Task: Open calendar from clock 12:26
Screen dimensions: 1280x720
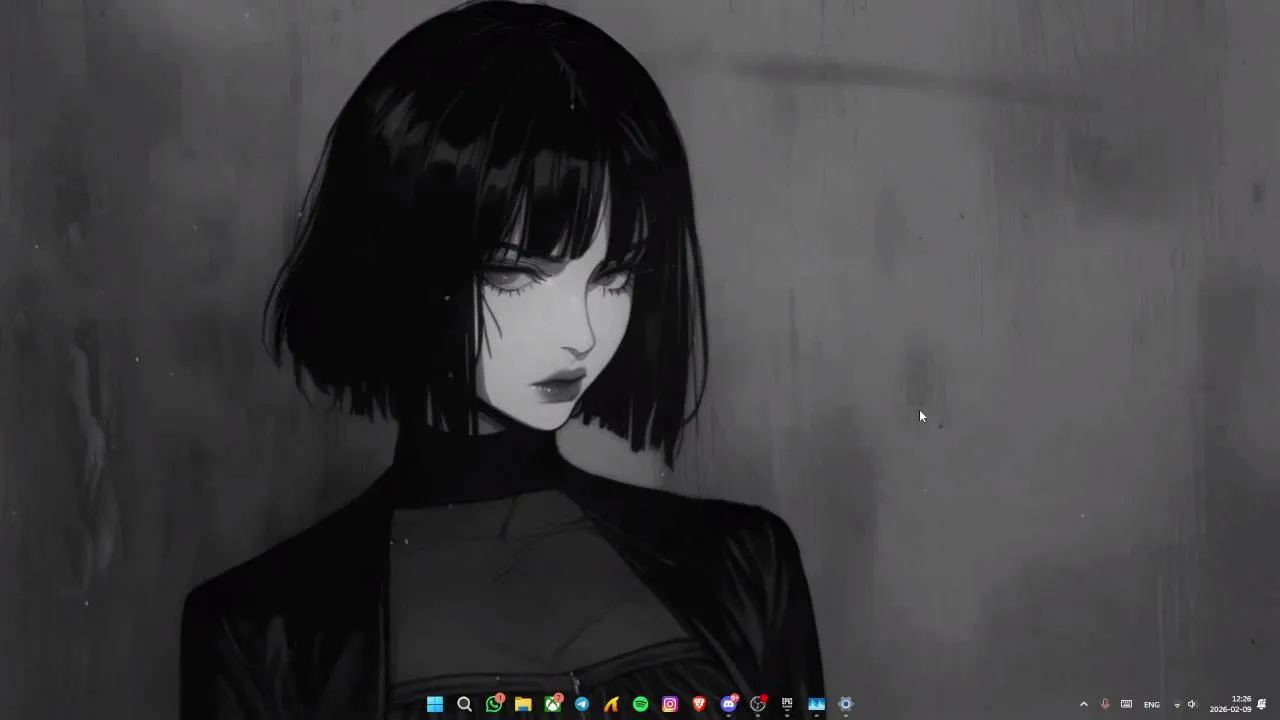Action: [1230, 704]
